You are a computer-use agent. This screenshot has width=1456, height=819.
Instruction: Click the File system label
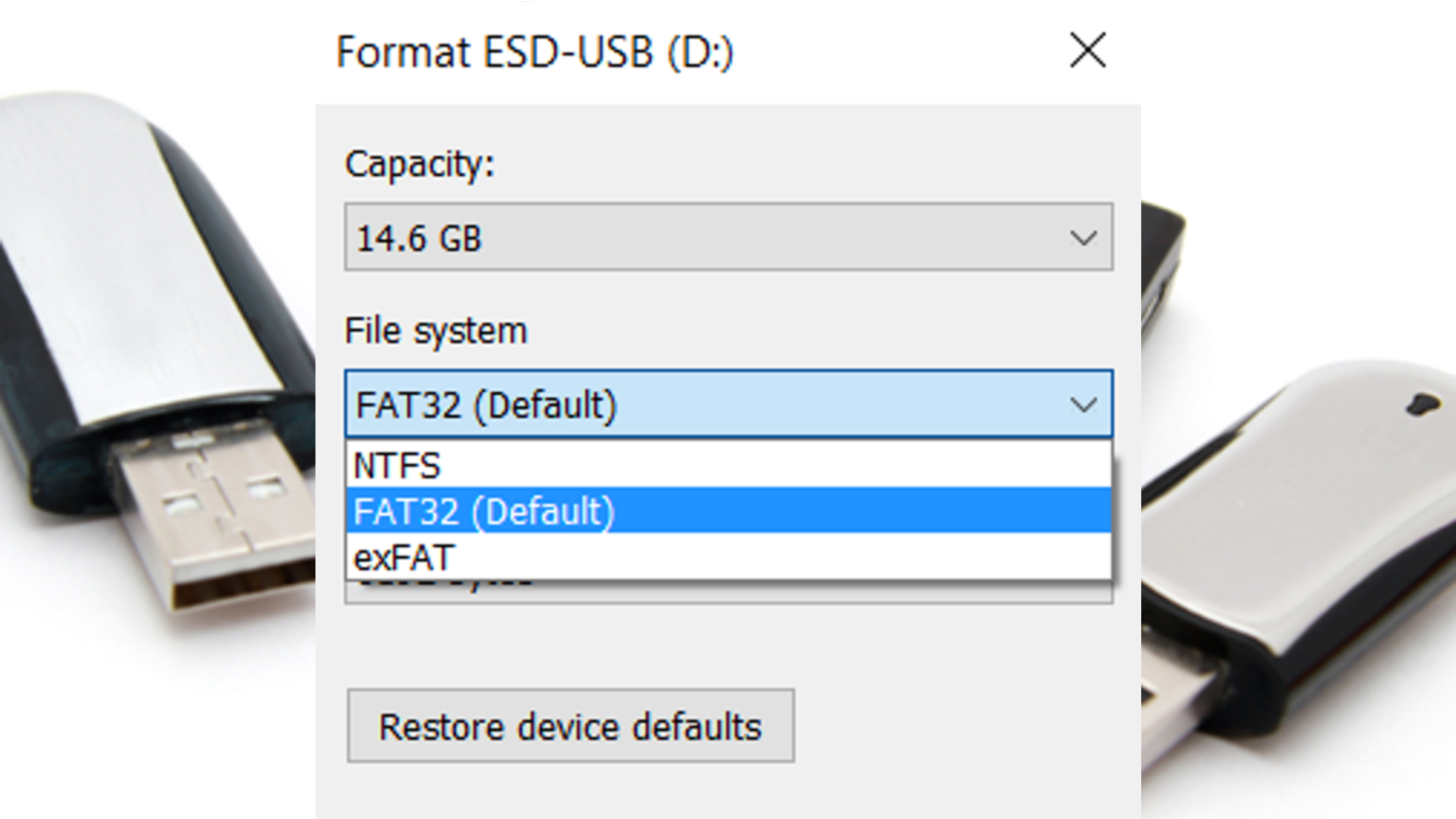435,331
